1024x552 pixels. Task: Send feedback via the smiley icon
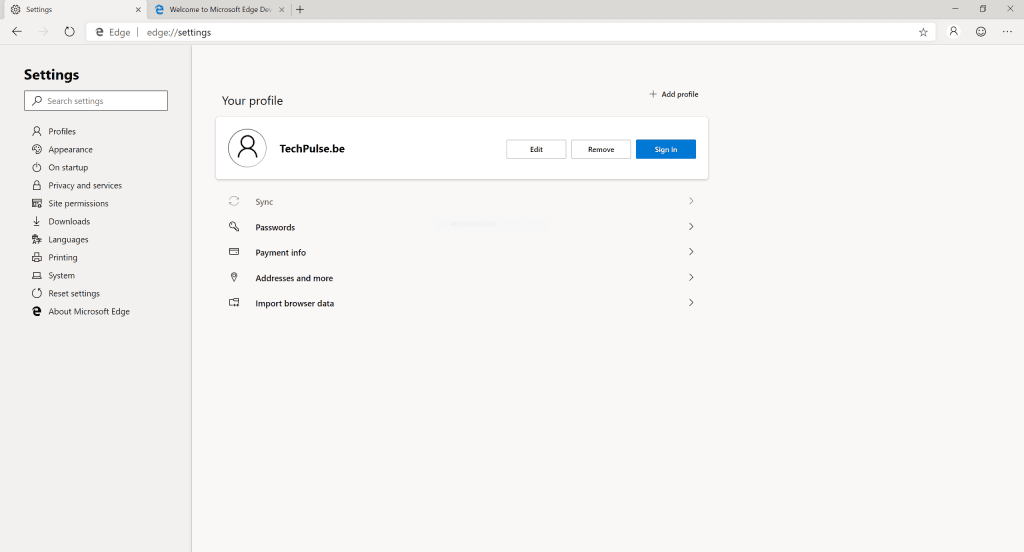(x=981, y=31)
